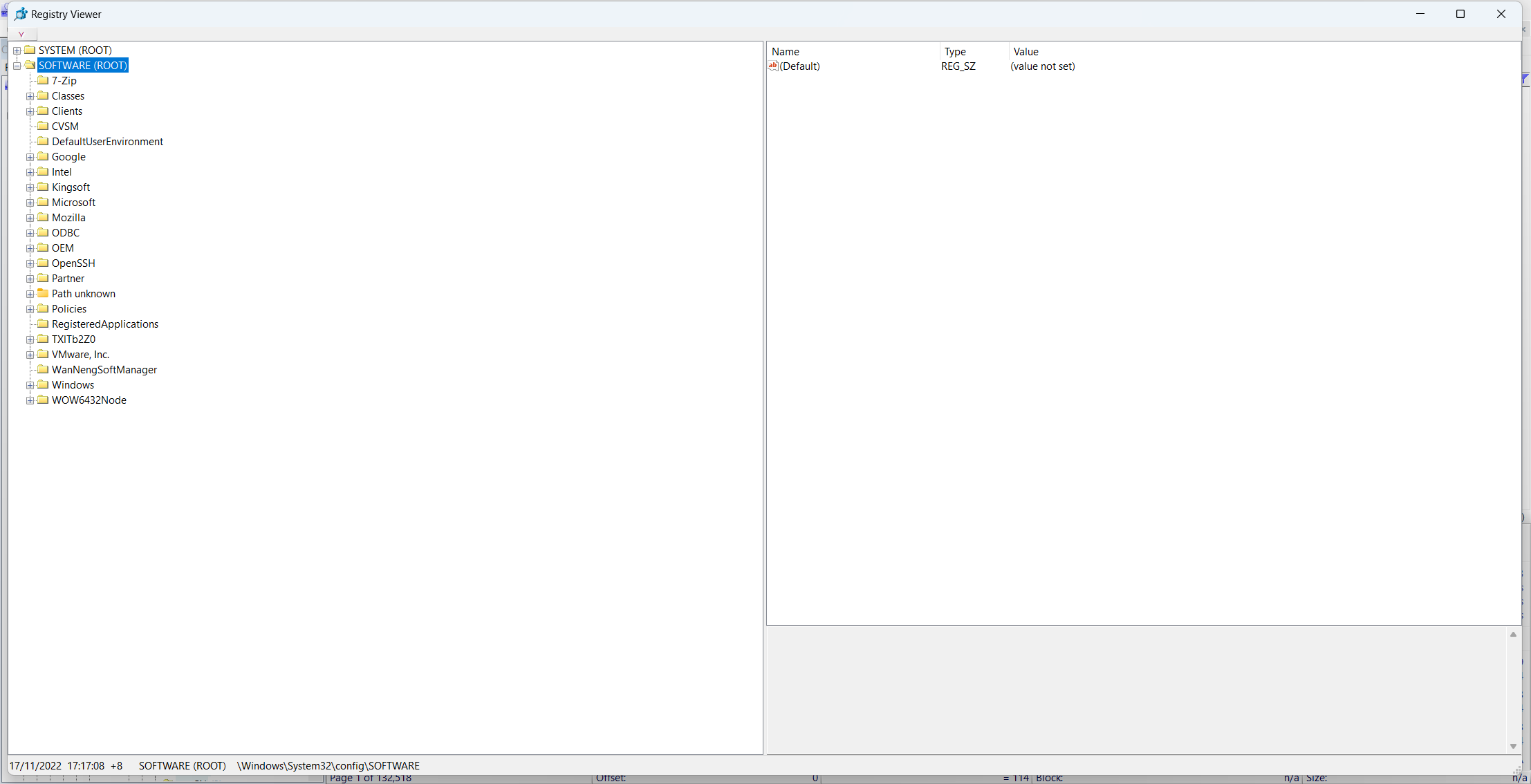Select the WOW6432Node registry folder

(x=88, y=400)
